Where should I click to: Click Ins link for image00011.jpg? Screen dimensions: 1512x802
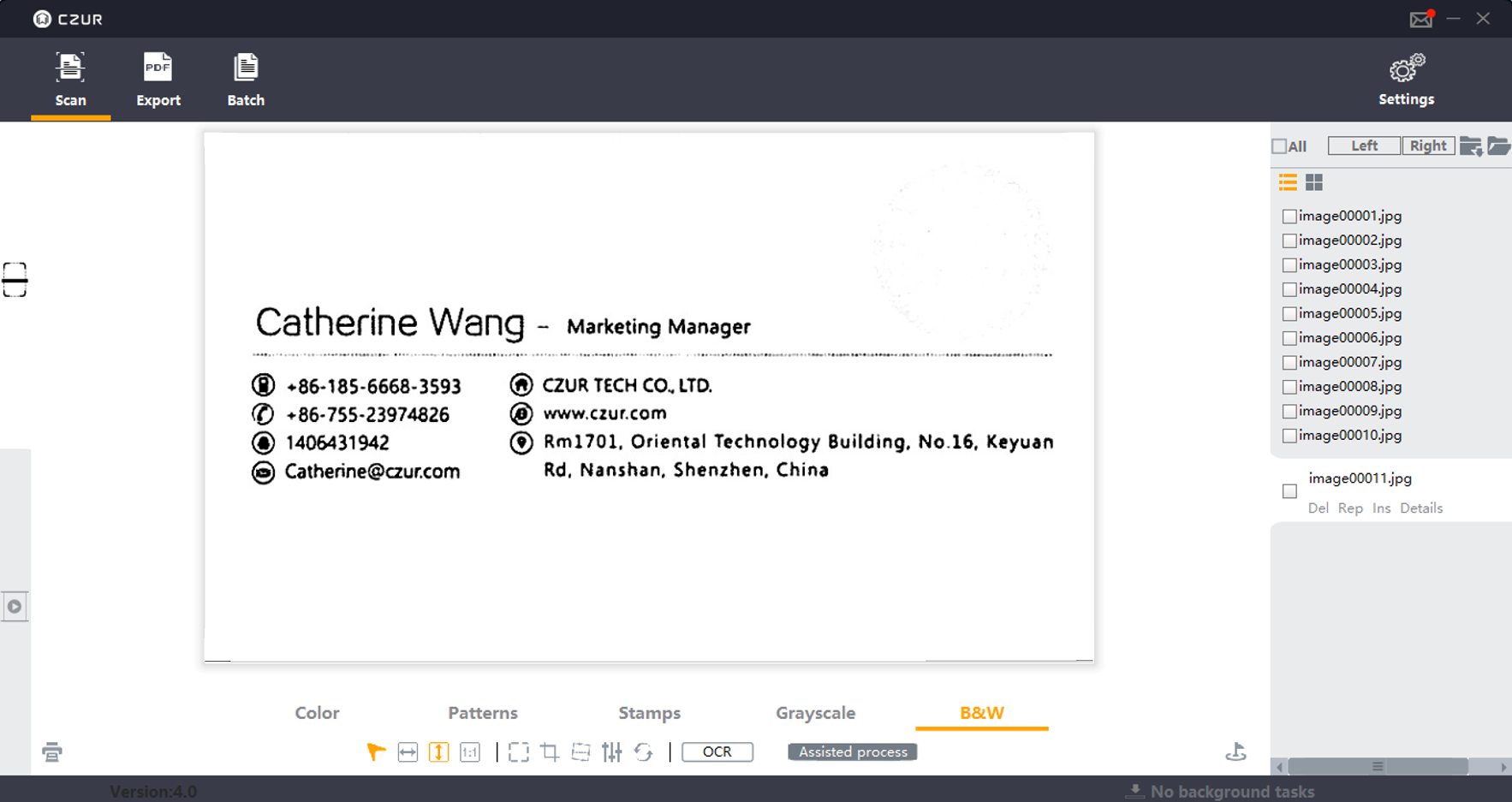1381,508
